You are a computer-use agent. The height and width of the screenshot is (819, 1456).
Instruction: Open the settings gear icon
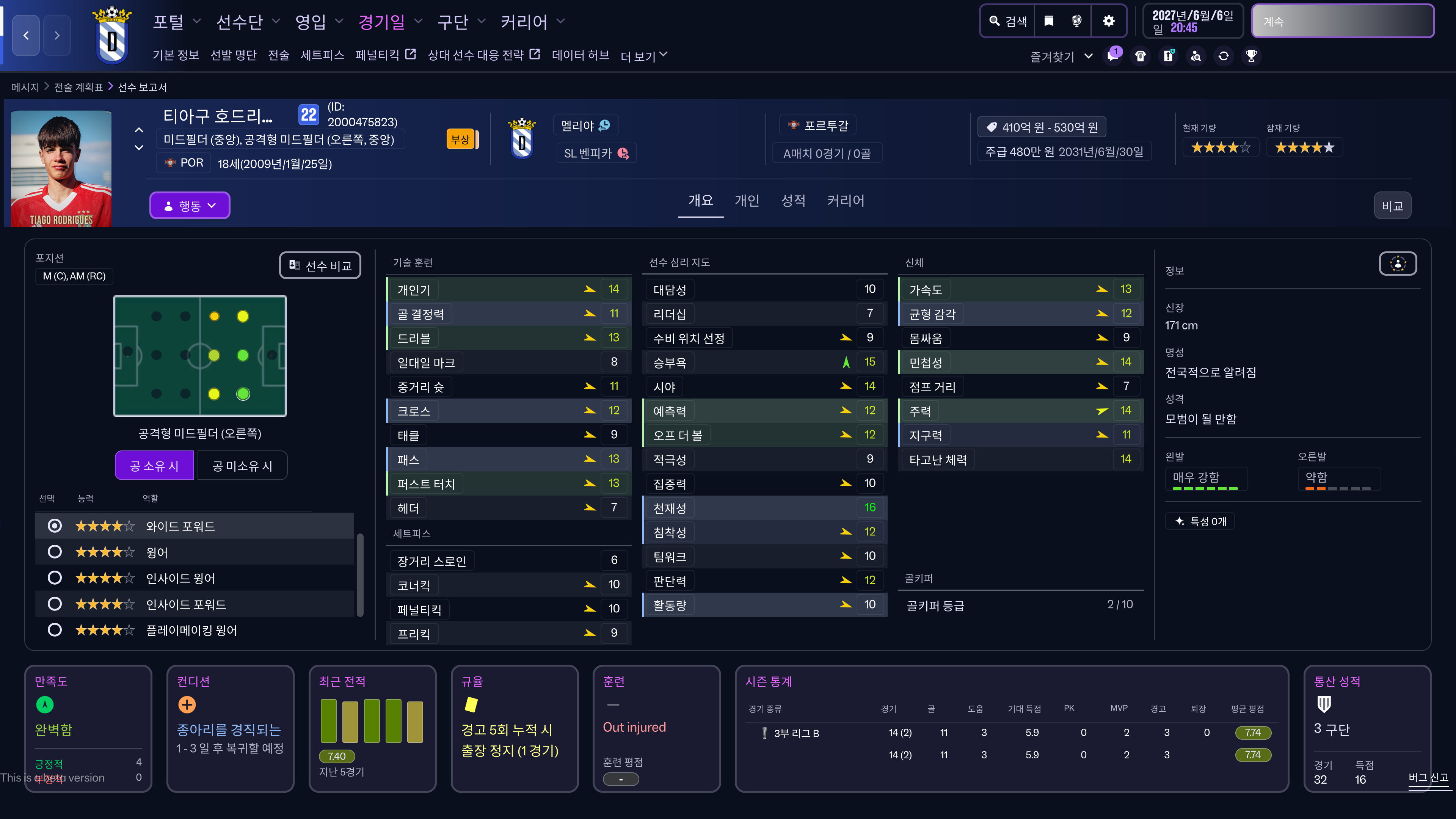point(1108,22)
